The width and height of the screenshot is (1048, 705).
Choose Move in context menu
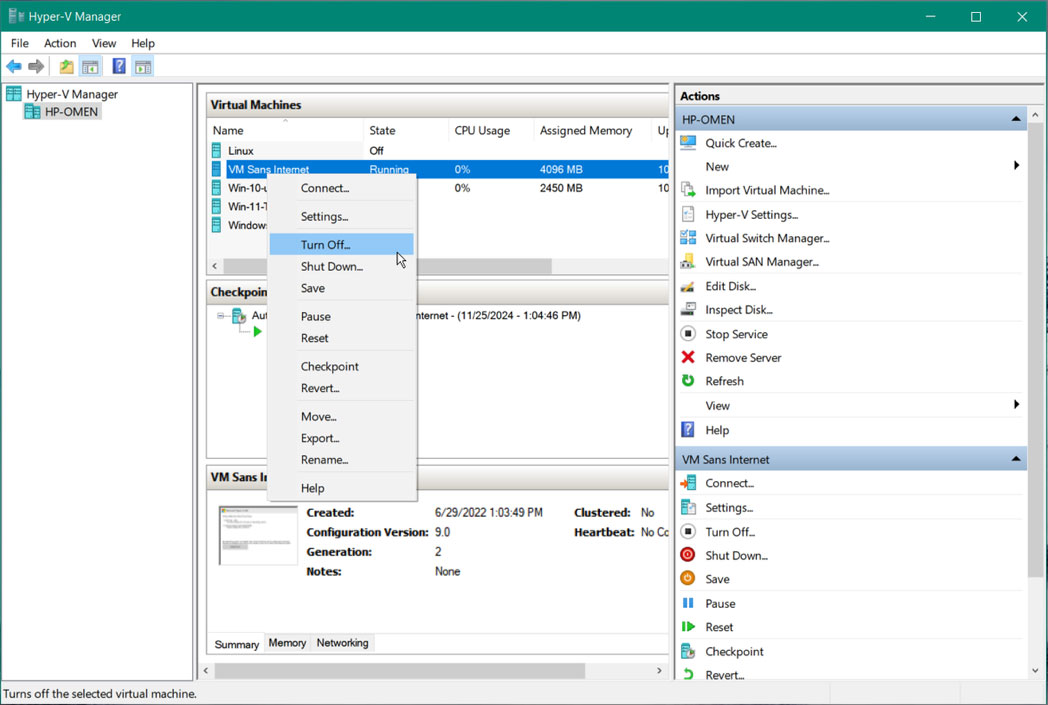point(342,416)
